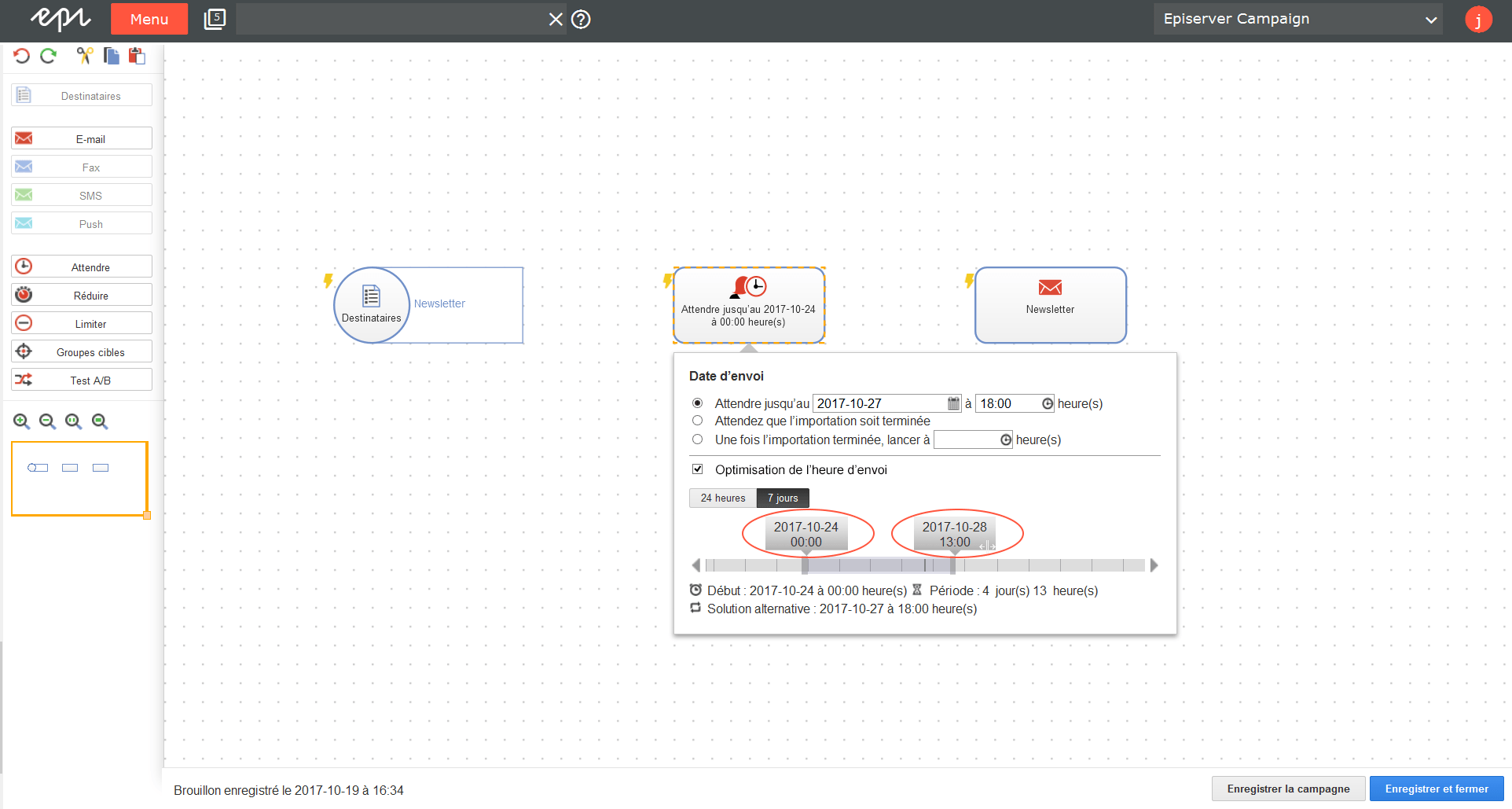Clear the top search field with X
The width and height of the screenshot is (1512, 809).
point(556,20)
